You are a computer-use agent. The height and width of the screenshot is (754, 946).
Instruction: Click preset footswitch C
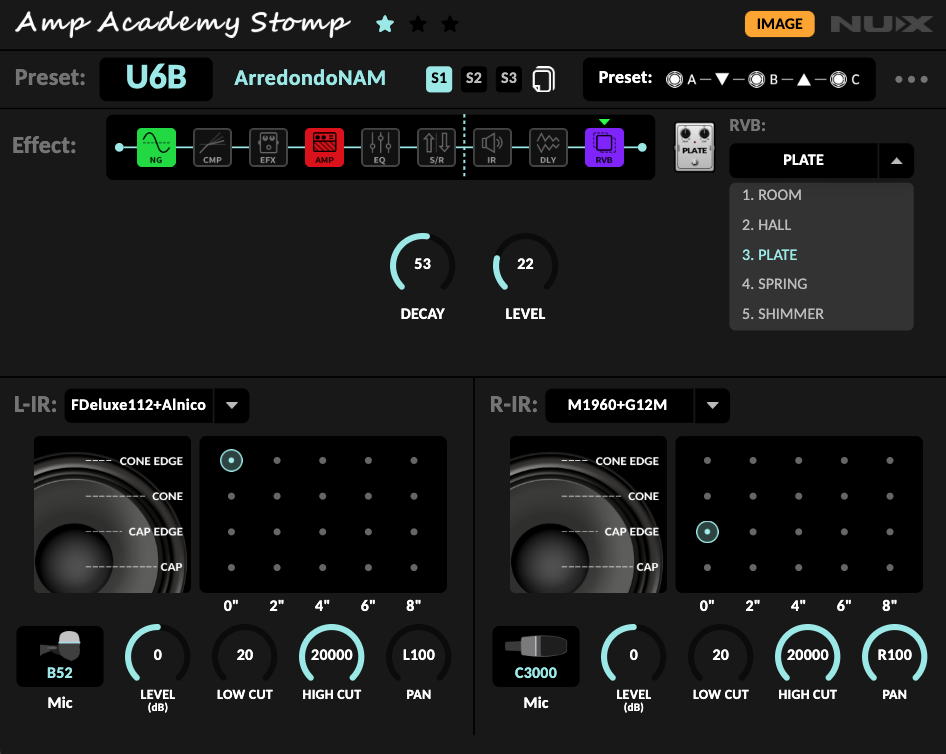point(839,79)
